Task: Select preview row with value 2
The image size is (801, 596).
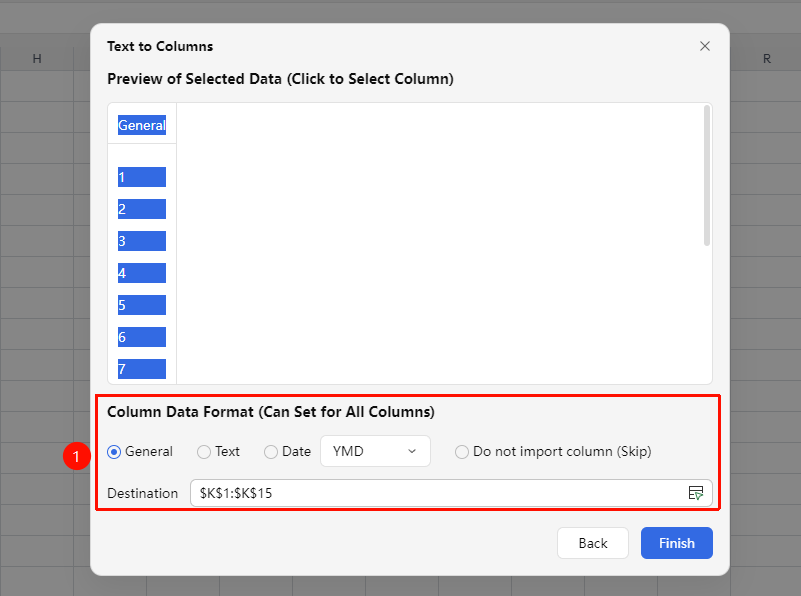Action: 142,209
